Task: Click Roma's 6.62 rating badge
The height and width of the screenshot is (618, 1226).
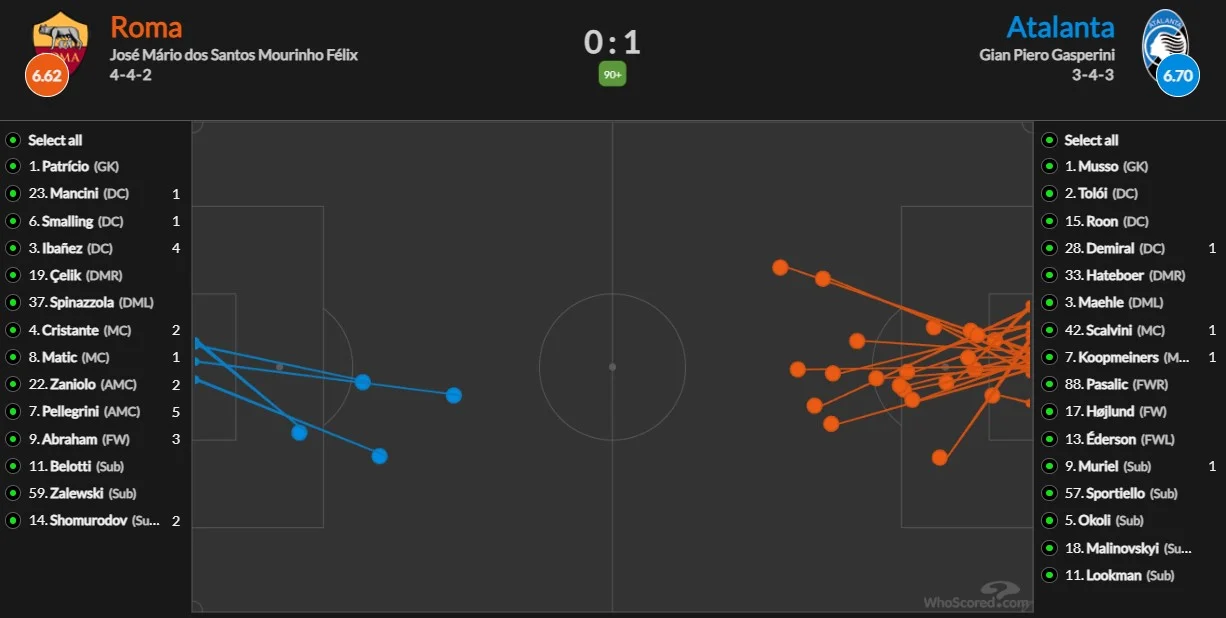Action: pyautogui.click(x=47, y=75)
